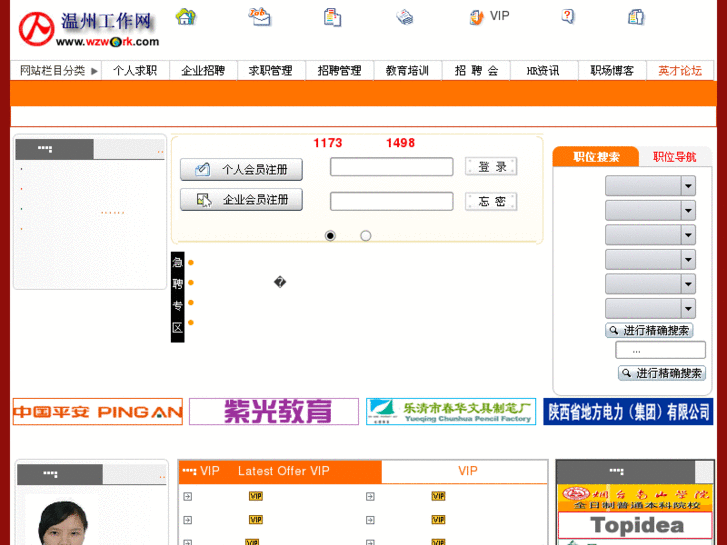
Task: Click the pencil icon on 个人会员注册
Action: [203, 169]
